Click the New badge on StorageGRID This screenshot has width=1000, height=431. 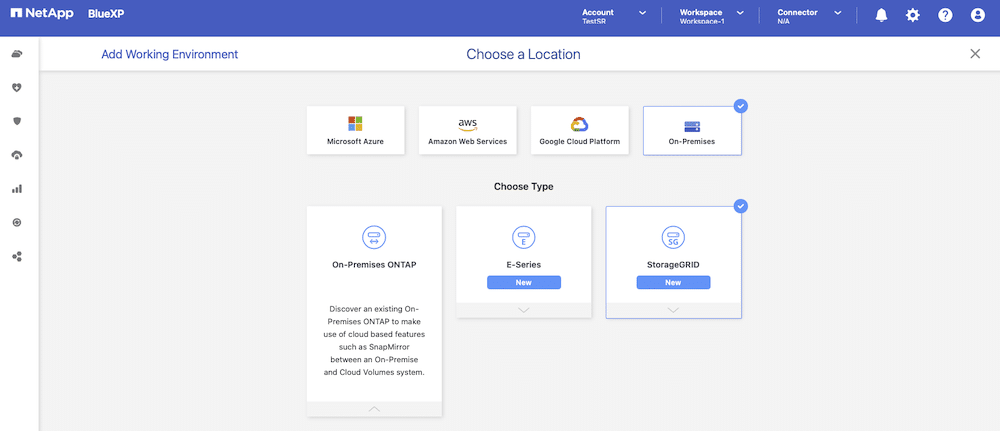673,282
